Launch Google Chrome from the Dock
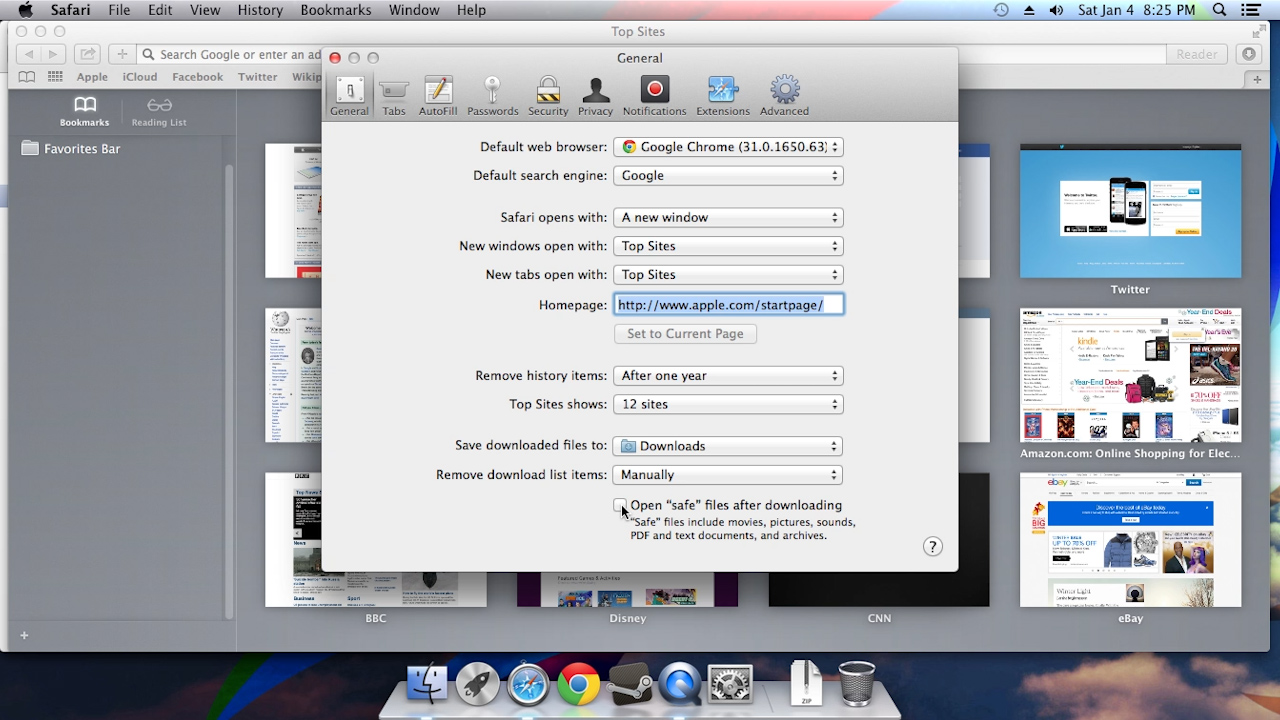This screenshot has height=720, width=1280. pos(579,684)
